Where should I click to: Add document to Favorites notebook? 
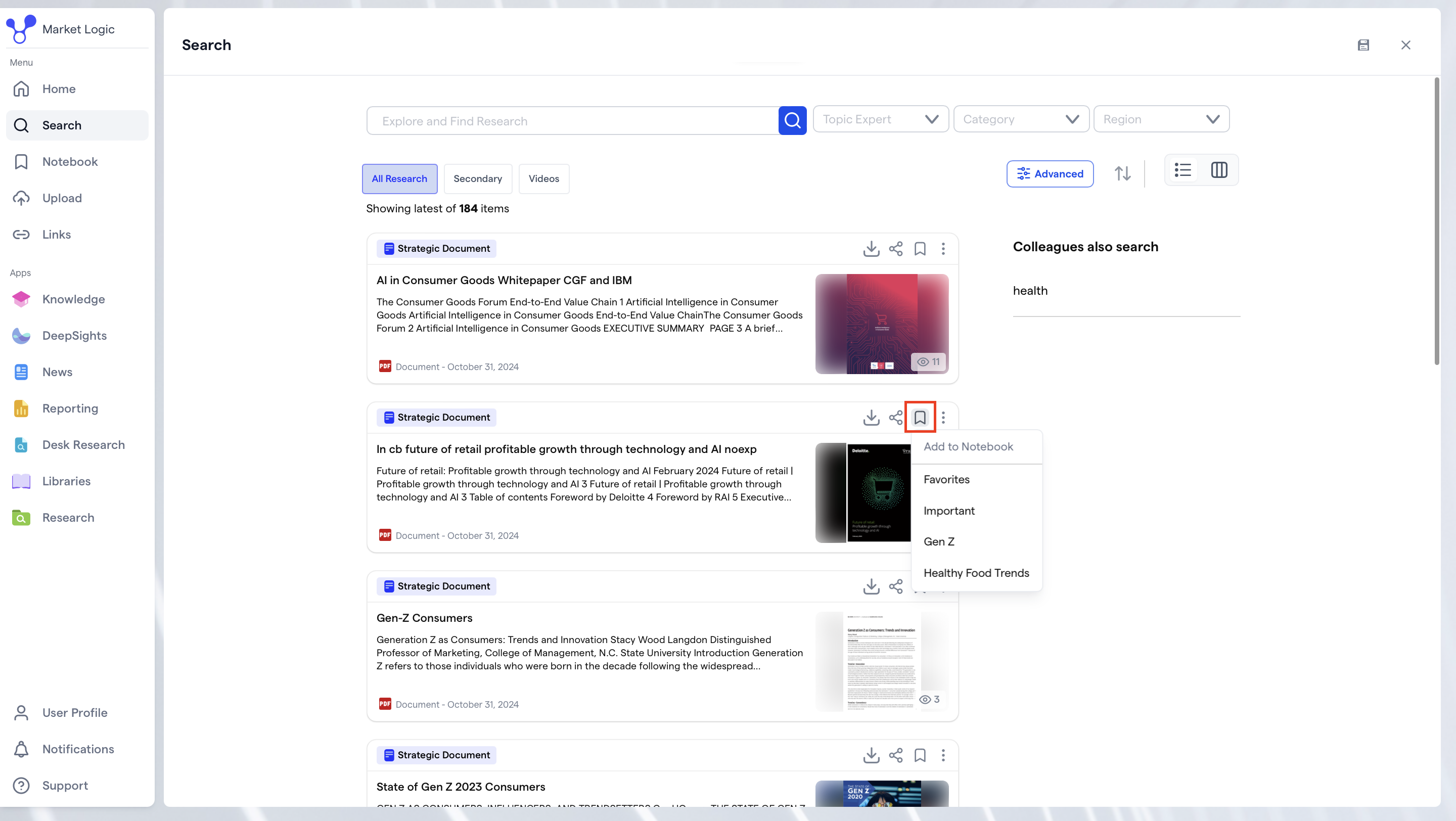tap(976, 479)
